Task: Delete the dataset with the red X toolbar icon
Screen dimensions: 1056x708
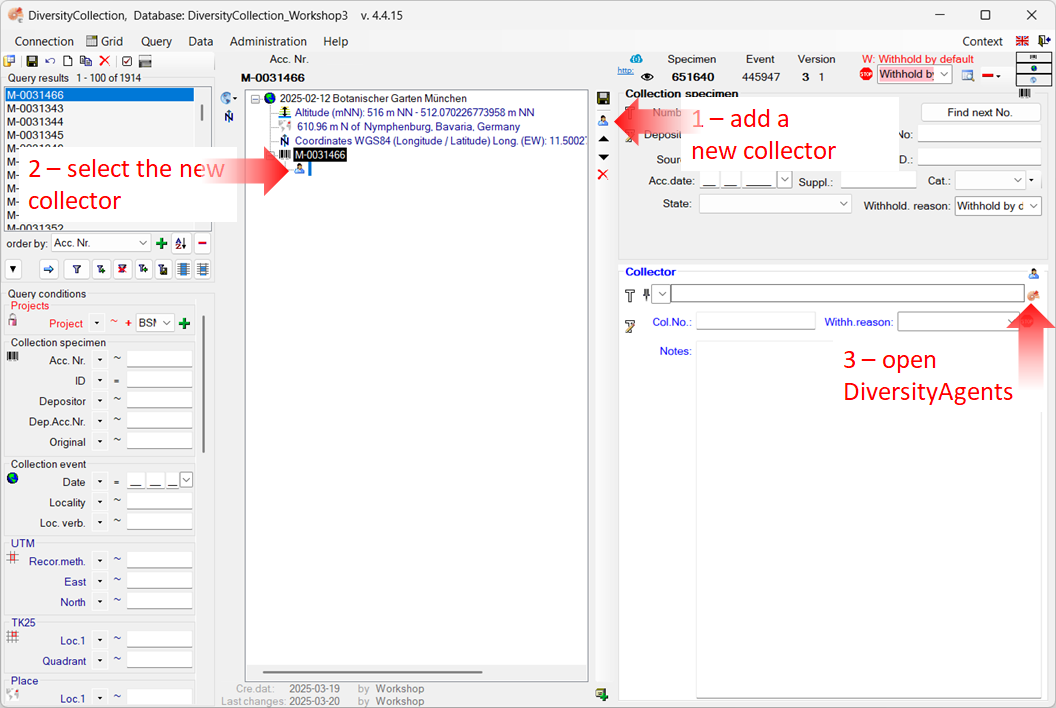Action: [x=104, y=61]
